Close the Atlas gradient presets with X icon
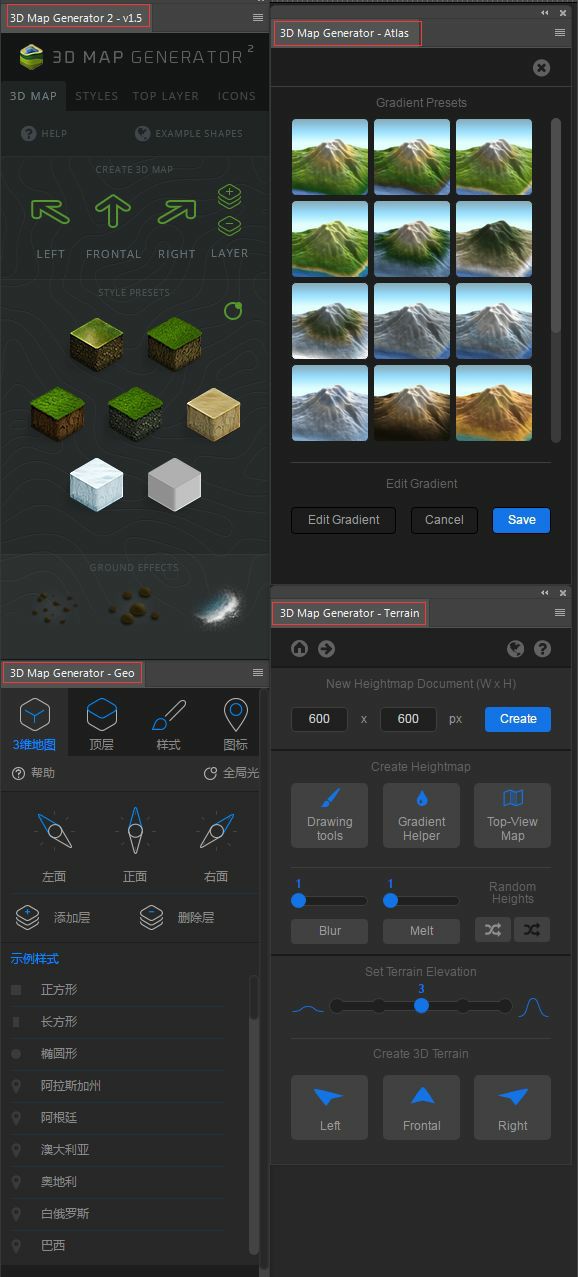This screenshot has width=578, height=1277. 541,68
